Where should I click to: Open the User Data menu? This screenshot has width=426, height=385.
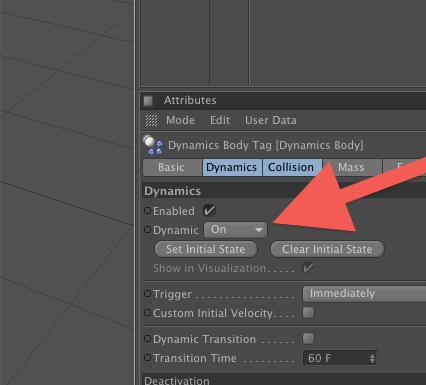point(271,120)
